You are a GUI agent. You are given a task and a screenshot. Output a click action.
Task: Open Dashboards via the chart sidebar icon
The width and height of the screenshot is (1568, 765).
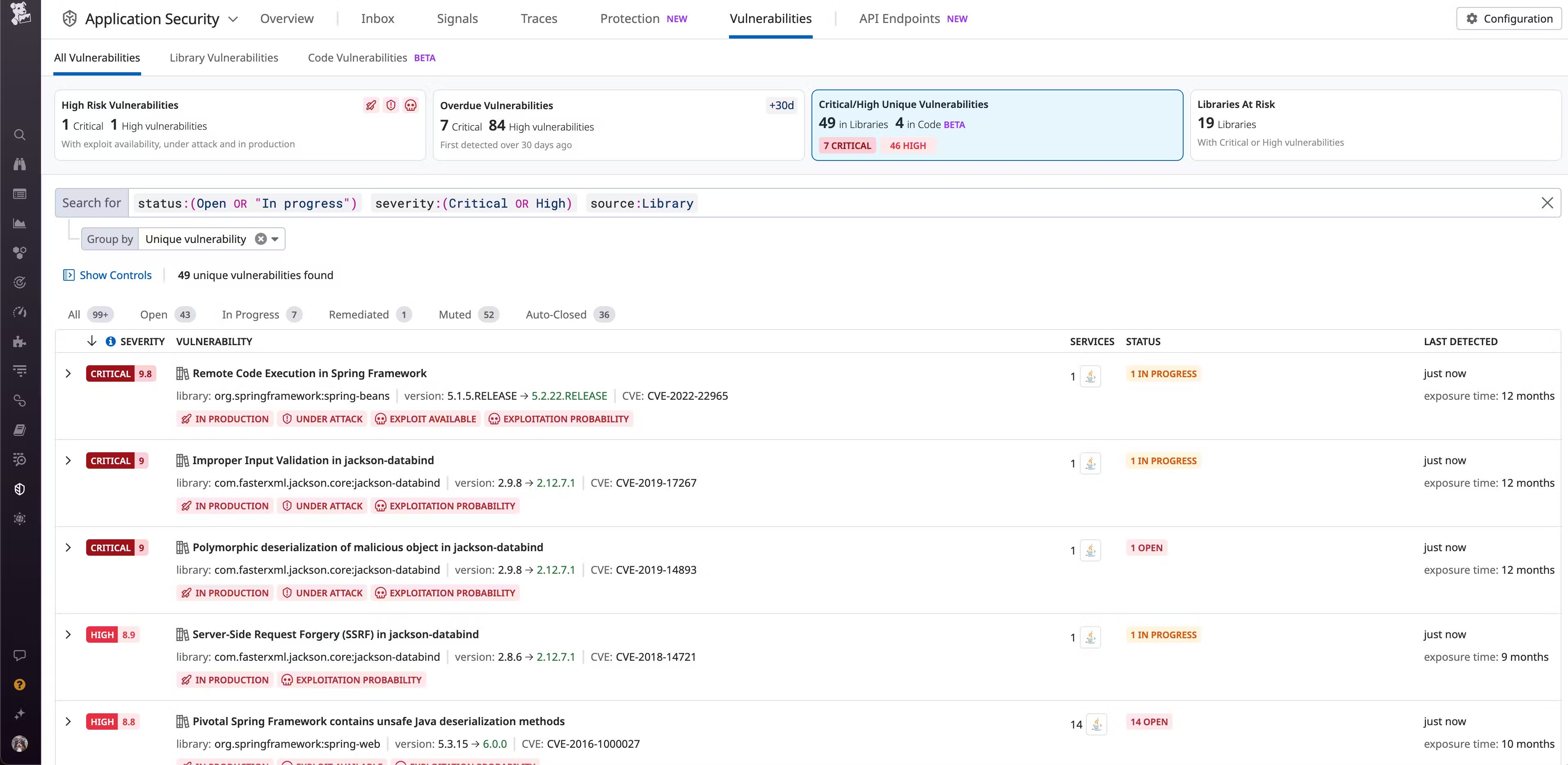19,223
